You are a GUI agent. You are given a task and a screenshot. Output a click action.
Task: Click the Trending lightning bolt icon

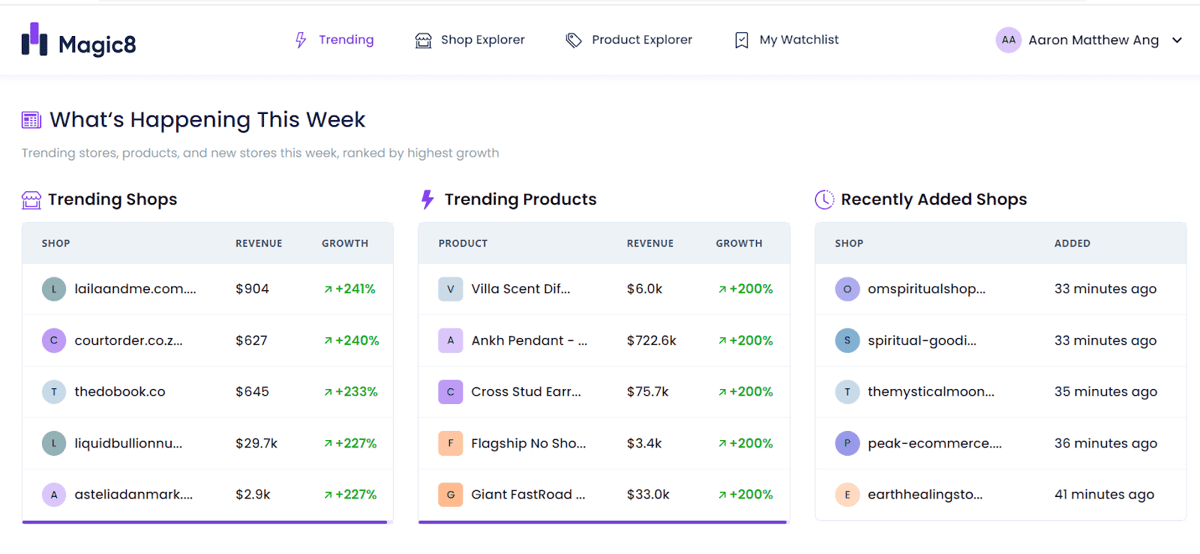[x=300, y=40]
